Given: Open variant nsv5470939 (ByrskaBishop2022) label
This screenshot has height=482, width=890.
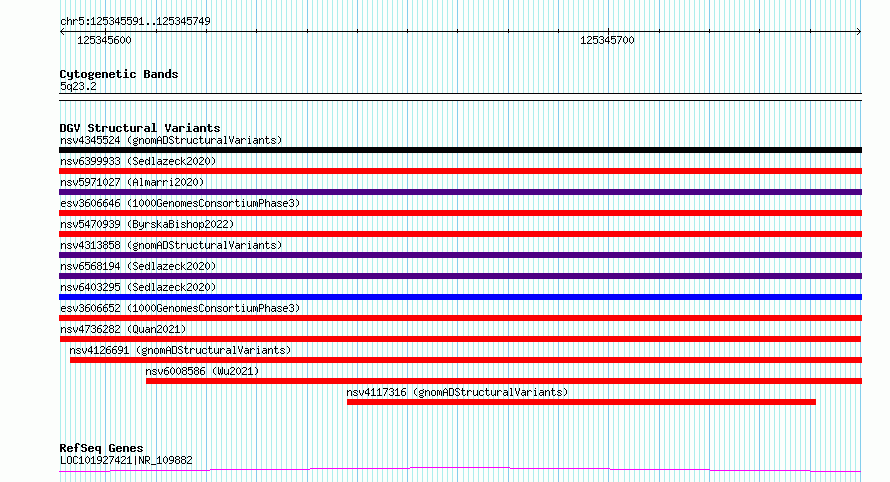Looking at the screenshot, I should pyautogui.click(x=147, y=224).
